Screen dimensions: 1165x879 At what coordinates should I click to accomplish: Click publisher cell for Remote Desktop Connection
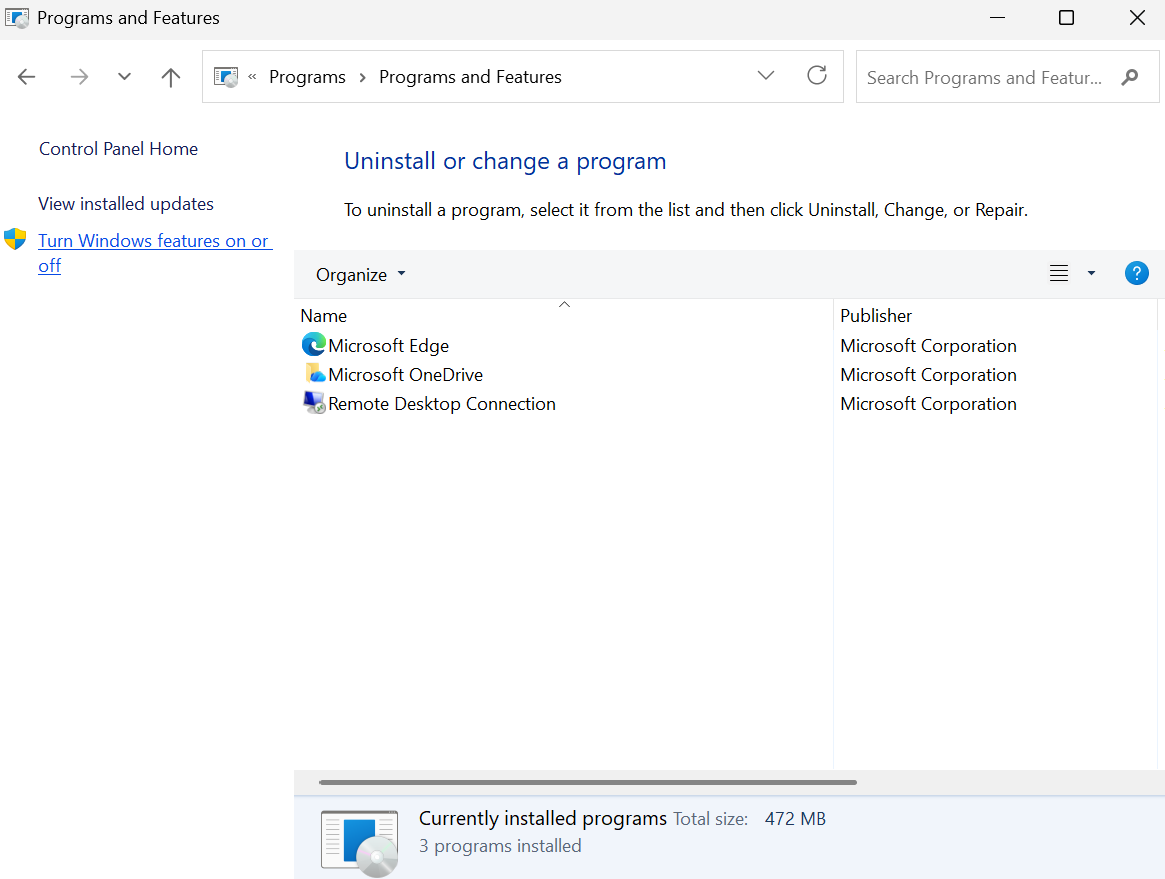click(x=928, y=403)
